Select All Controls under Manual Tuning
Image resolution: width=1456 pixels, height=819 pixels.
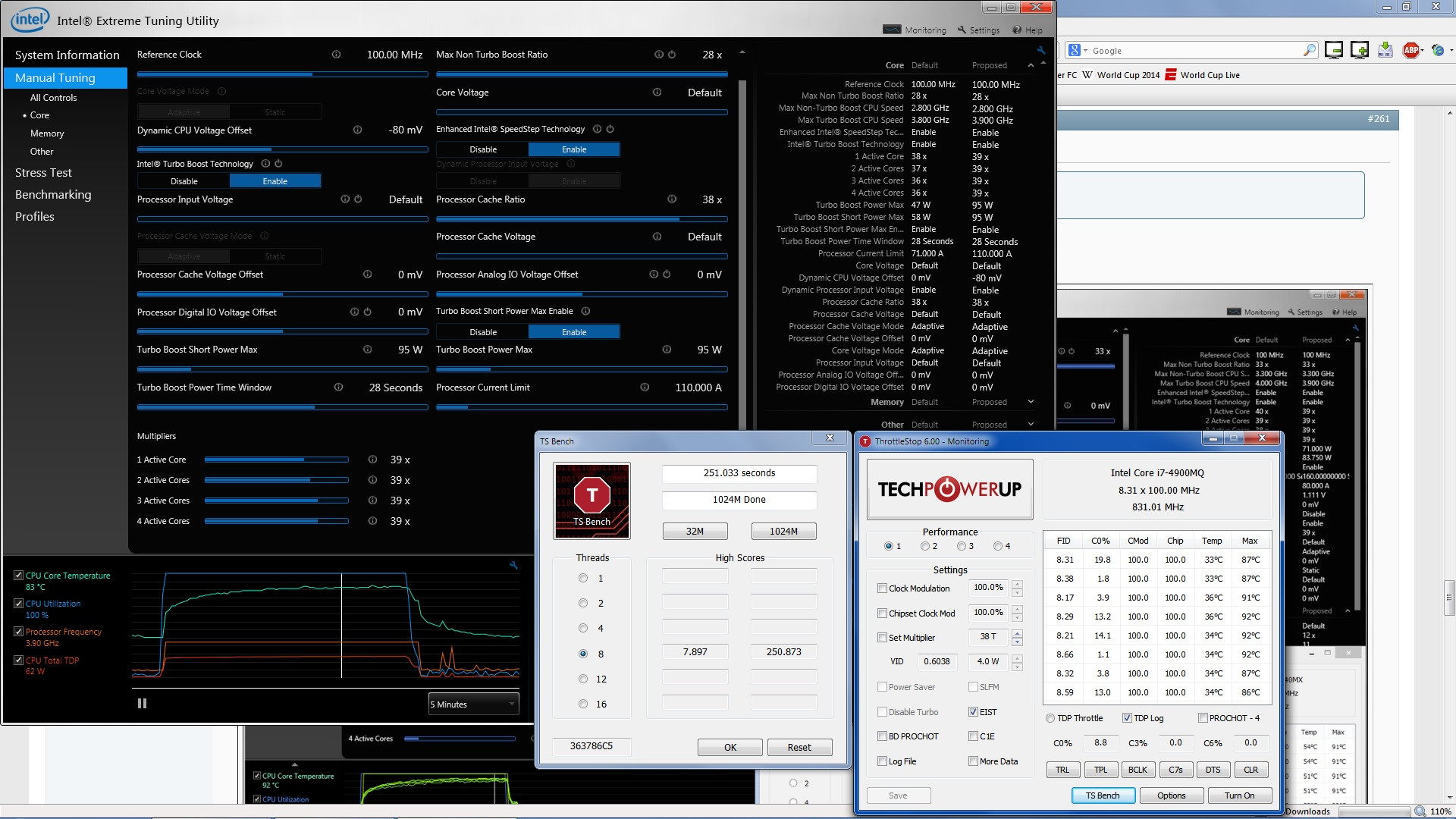(53, 98)
